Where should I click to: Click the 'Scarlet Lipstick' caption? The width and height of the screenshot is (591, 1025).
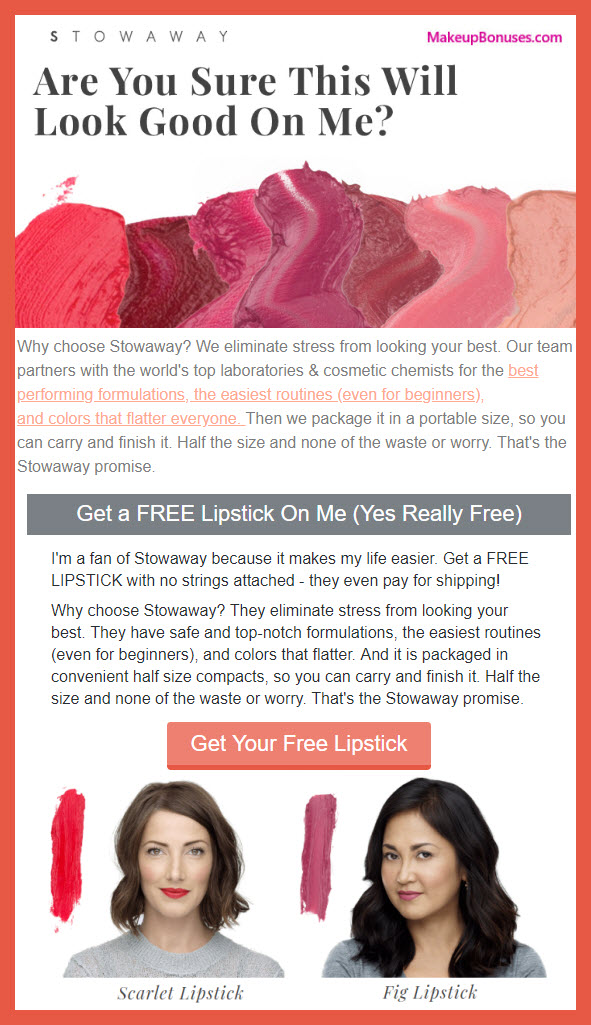180,993
